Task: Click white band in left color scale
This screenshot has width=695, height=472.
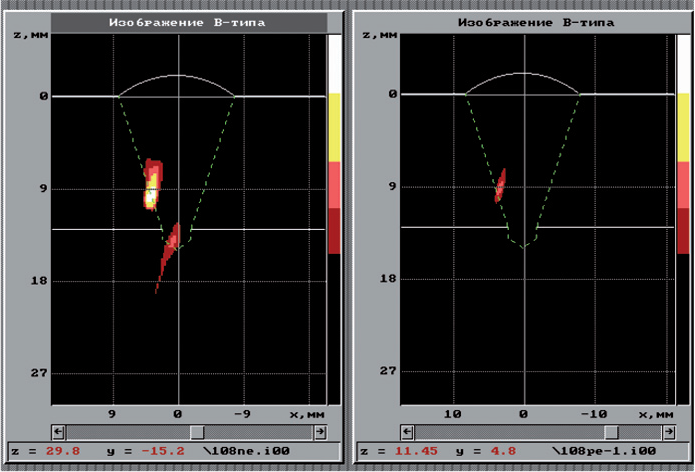Action: coord(334,64)
